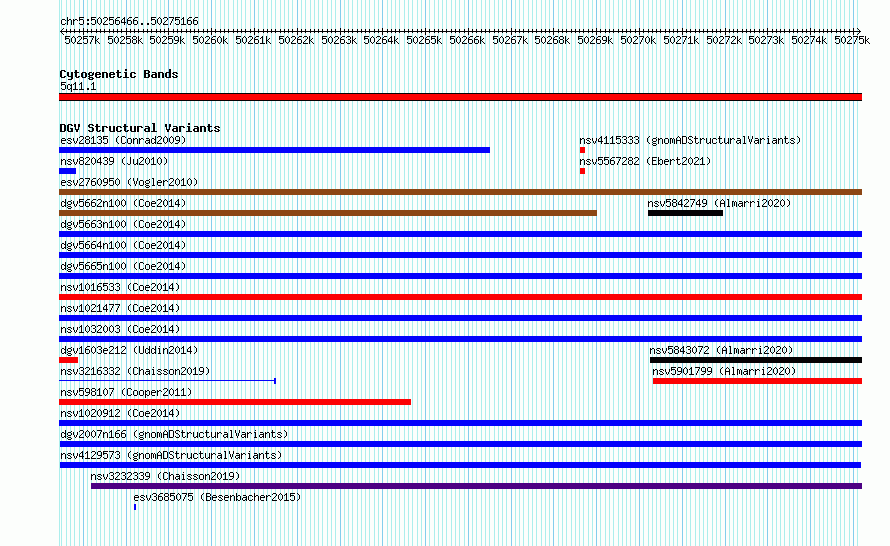Screen dimensions: 890x546
Task: Open nsv3216332 (Chaisson2019) label
Action: [x=135, y=371]
